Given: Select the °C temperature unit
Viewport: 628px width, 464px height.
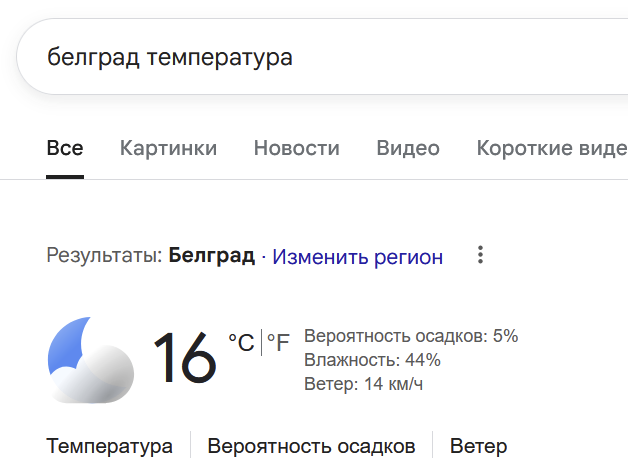Looking at the screenshot, I should (241, 343).
